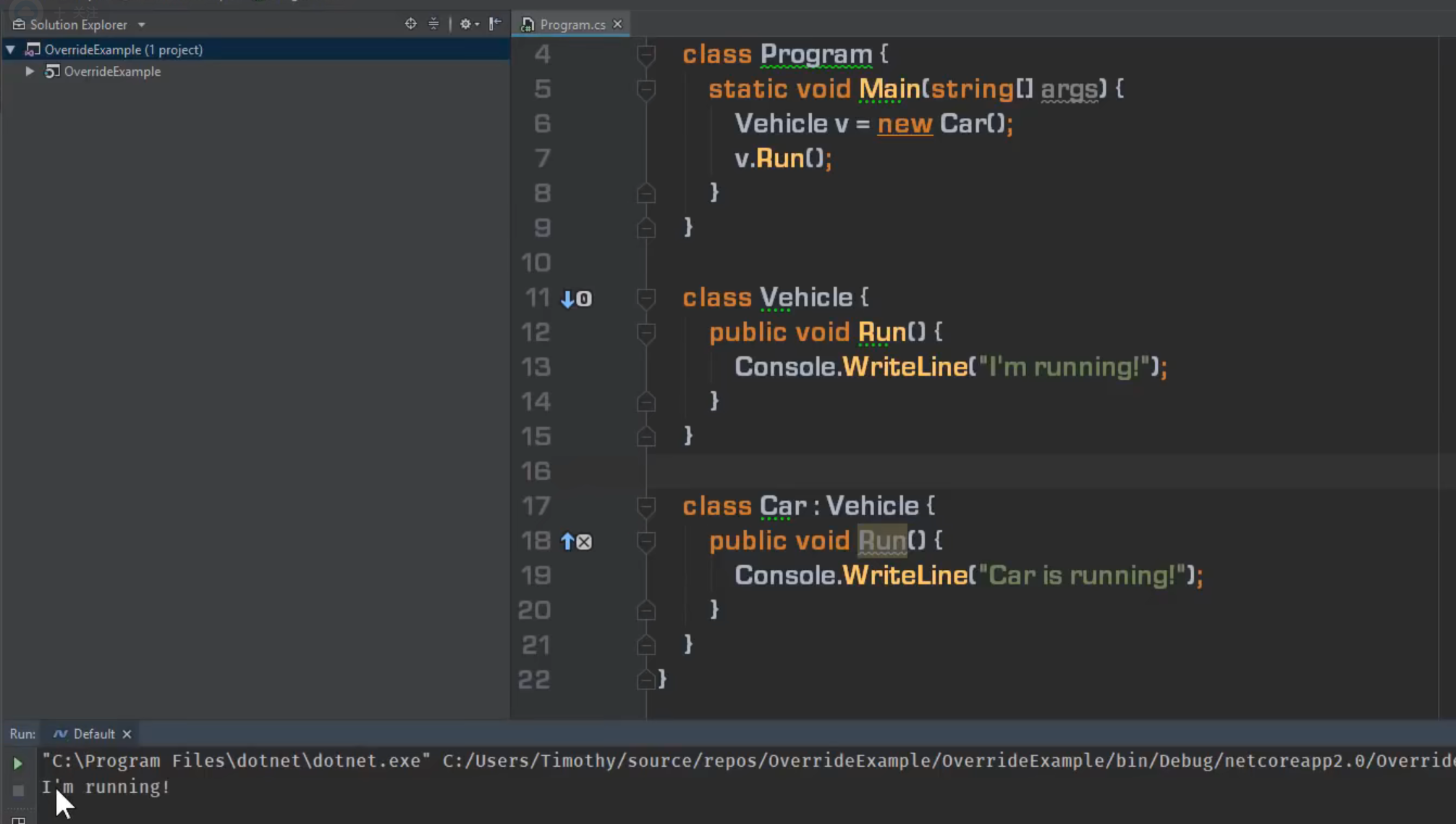The height and width of the screenshot is (824, 1456).
Task: Click the string "Car is running!" on line 19
Action: [x=1081, y=576]
